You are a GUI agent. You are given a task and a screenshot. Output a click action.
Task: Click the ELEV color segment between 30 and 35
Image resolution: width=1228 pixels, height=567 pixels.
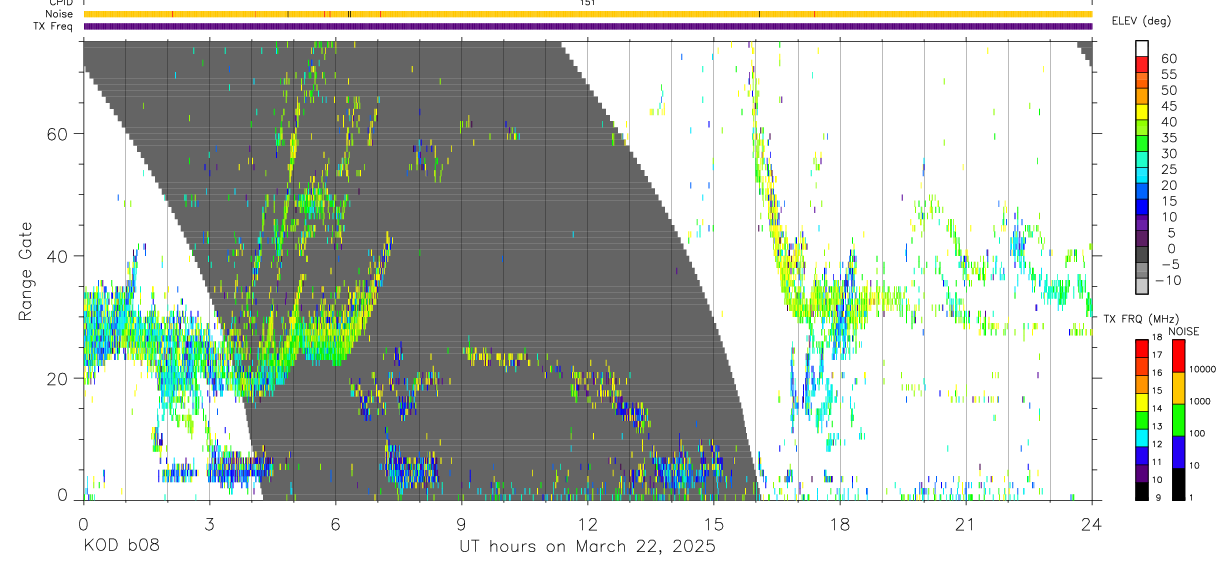pyautogui.click(x=1142, y=145)
